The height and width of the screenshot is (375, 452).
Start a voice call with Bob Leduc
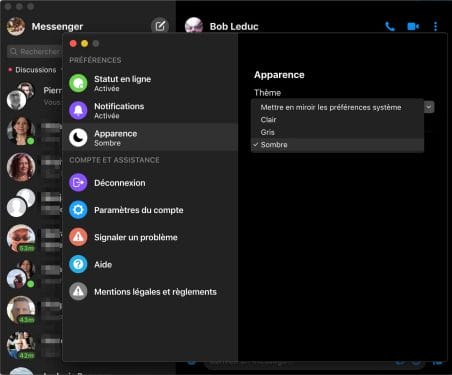(x=390, y=26)
